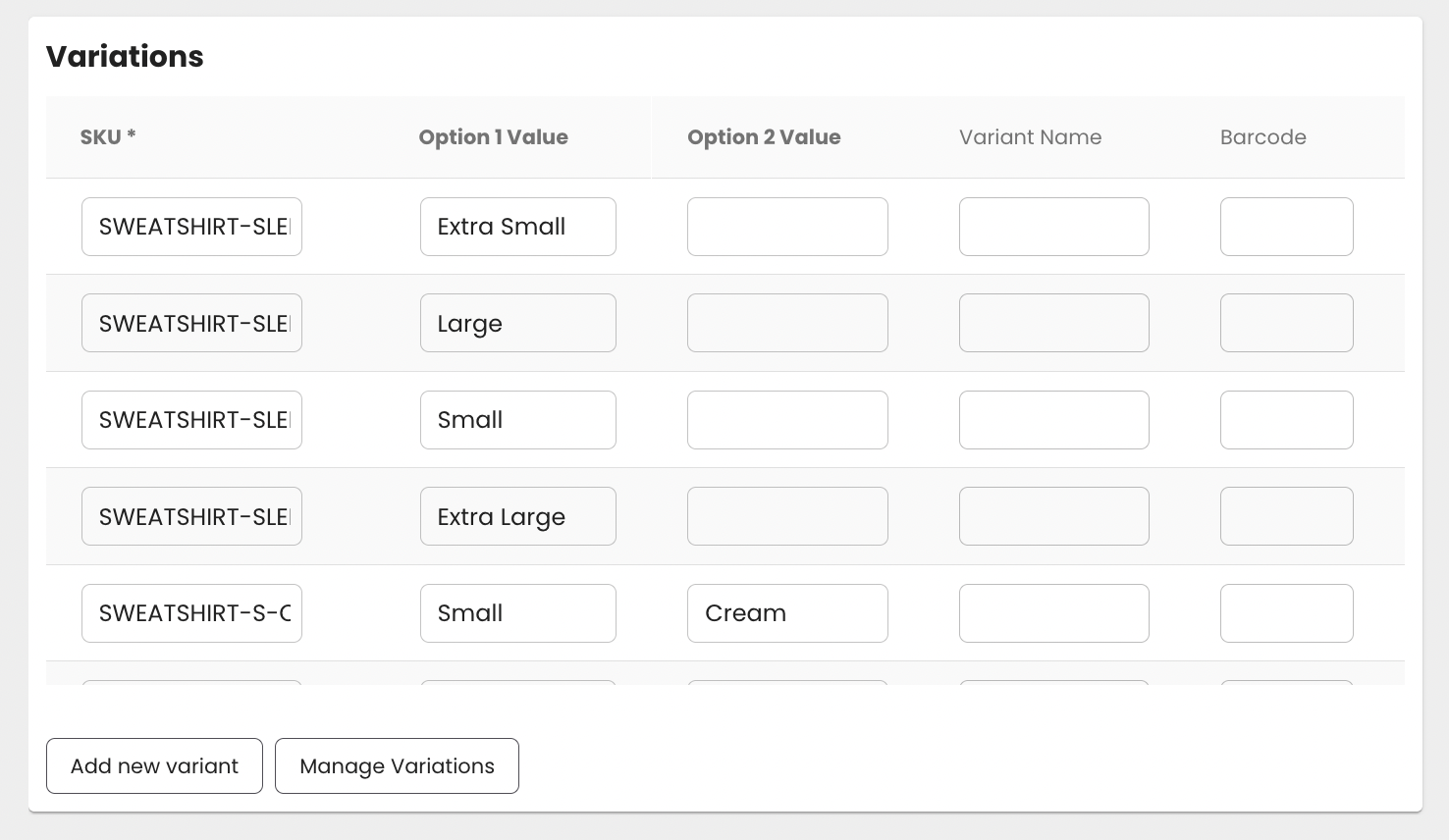Select the Large option value field
The image size is (1449, 840).
pyautogui.click(x=517, y=323)
